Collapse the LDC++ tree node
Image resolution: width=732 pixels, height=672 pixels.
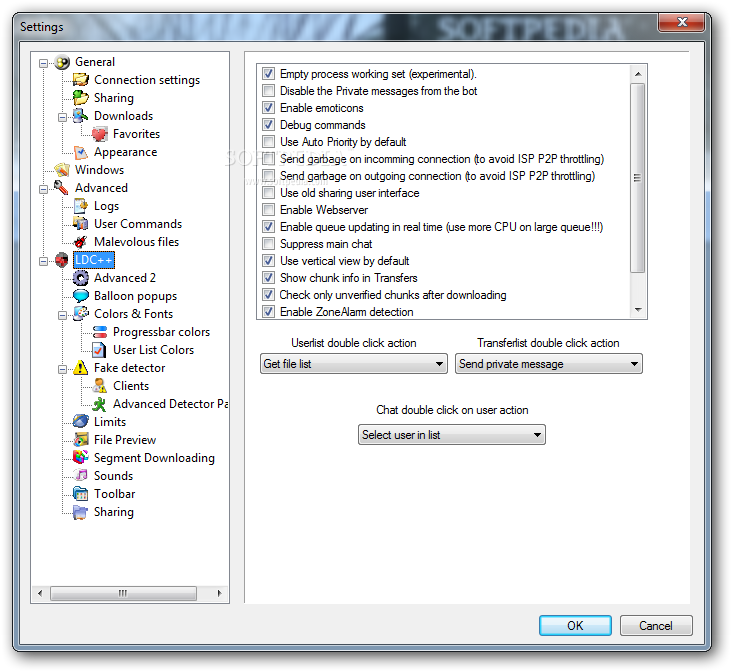pos(43,261)
